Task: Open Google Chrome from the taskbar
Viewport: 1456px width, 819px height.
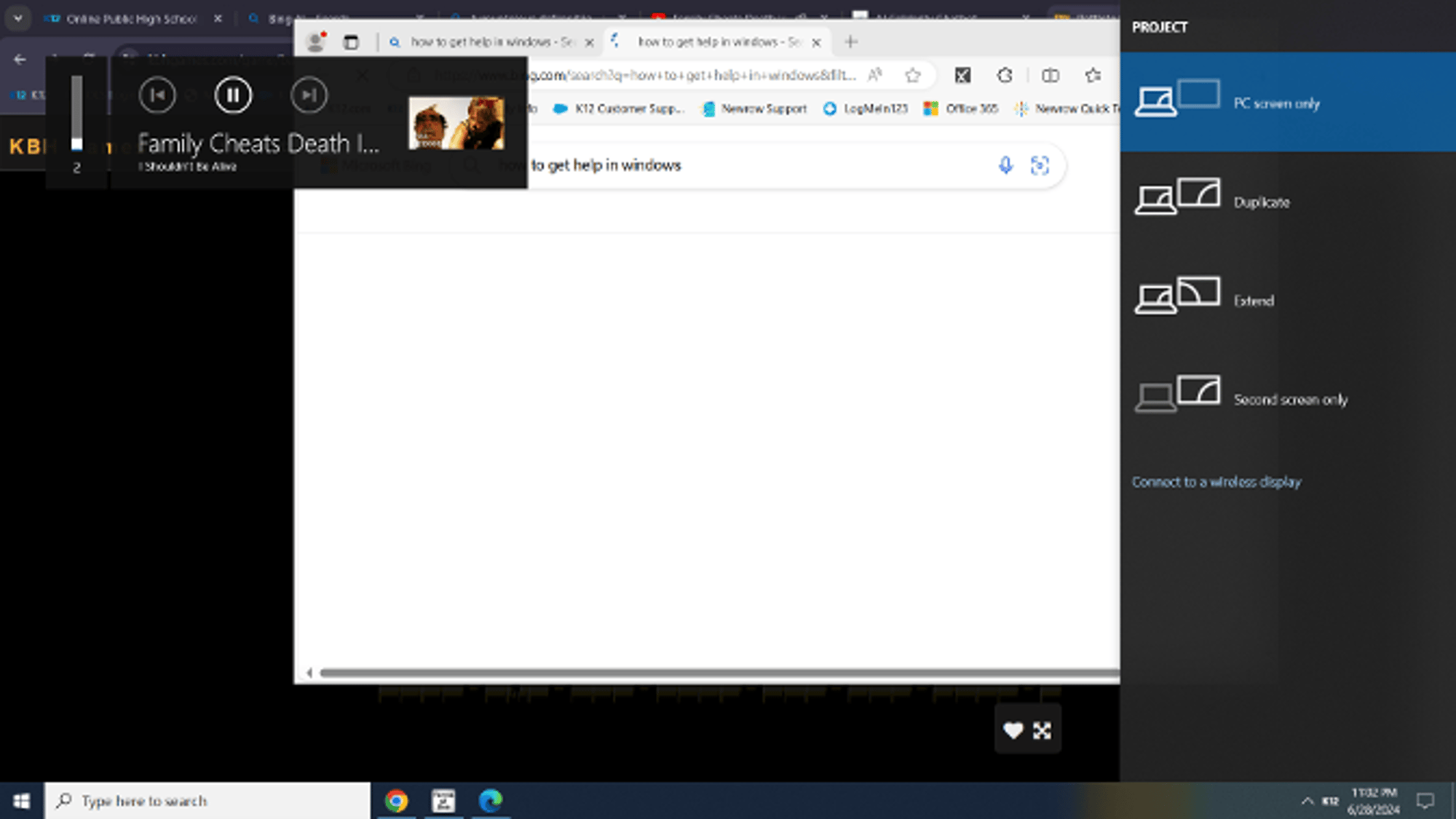Action: [396, 801]
